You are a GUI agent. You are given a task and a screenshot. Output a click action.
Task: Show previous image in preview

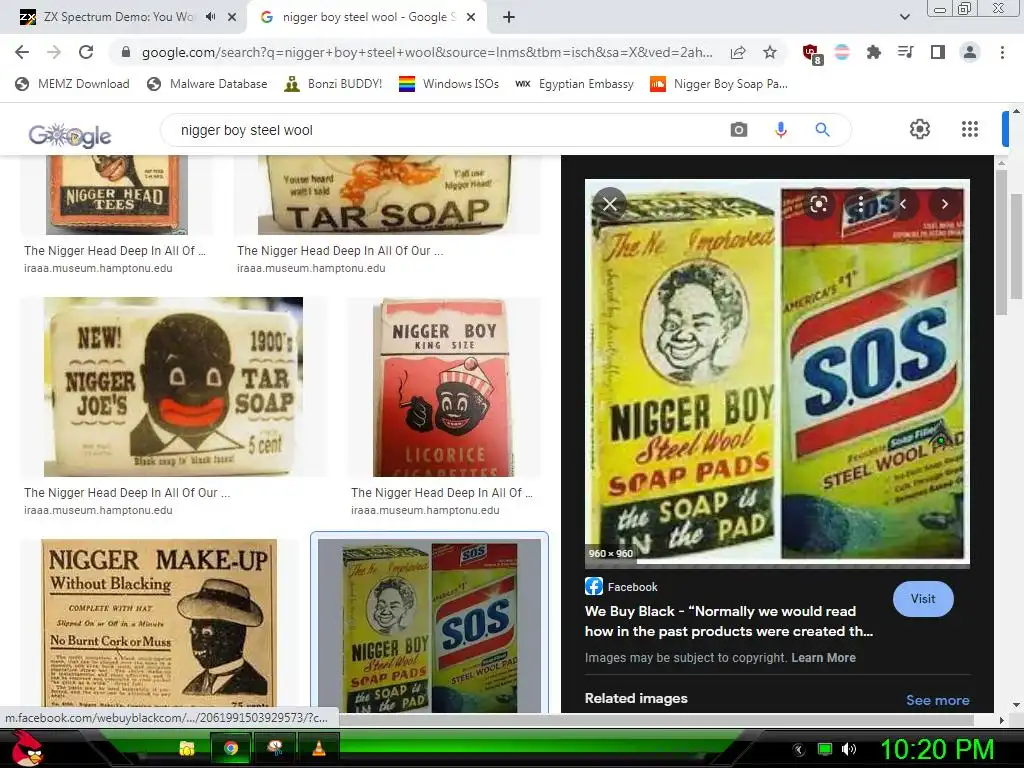click(903, 204)
